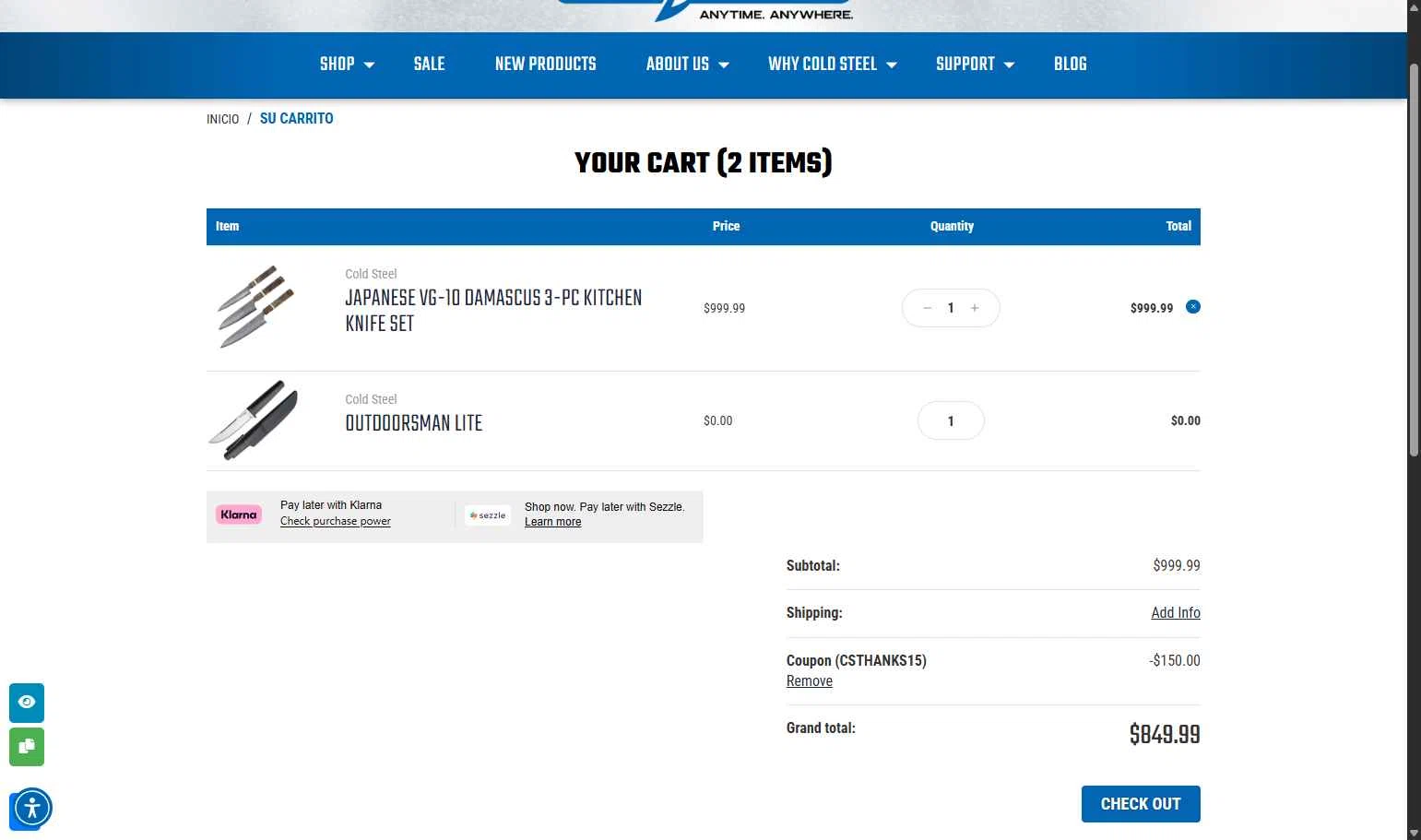Click the green copy icon button
The image size is (1421, 840).
pos(27,747)
